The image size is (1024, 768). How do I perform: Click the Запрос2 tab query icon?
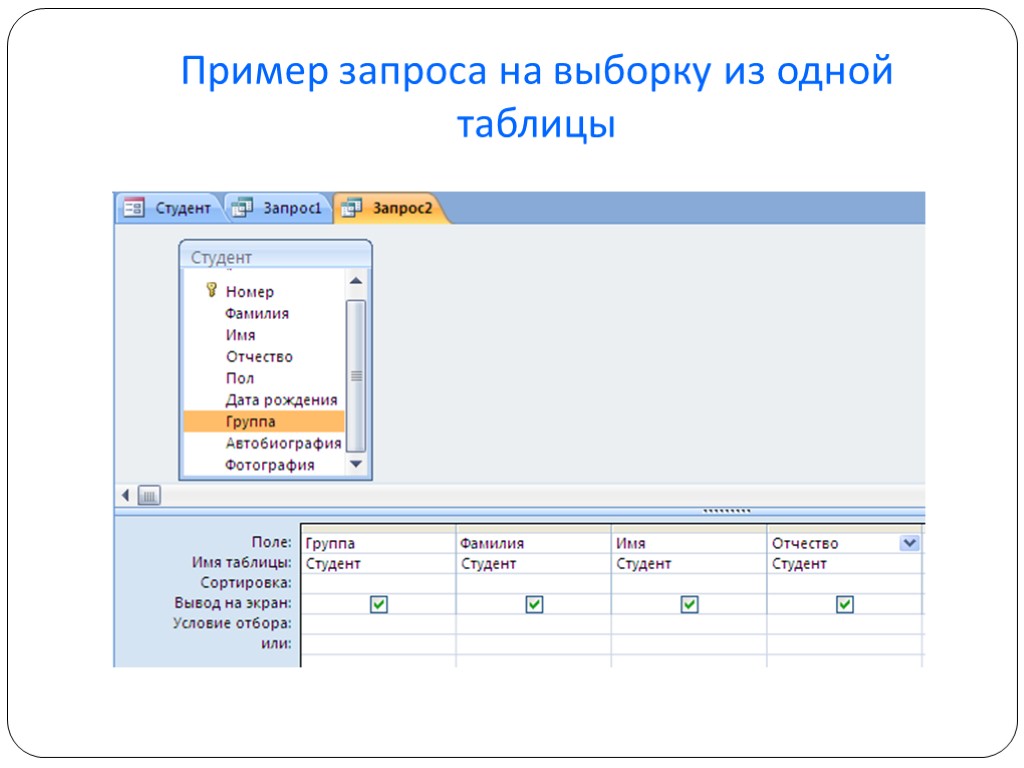351,208
